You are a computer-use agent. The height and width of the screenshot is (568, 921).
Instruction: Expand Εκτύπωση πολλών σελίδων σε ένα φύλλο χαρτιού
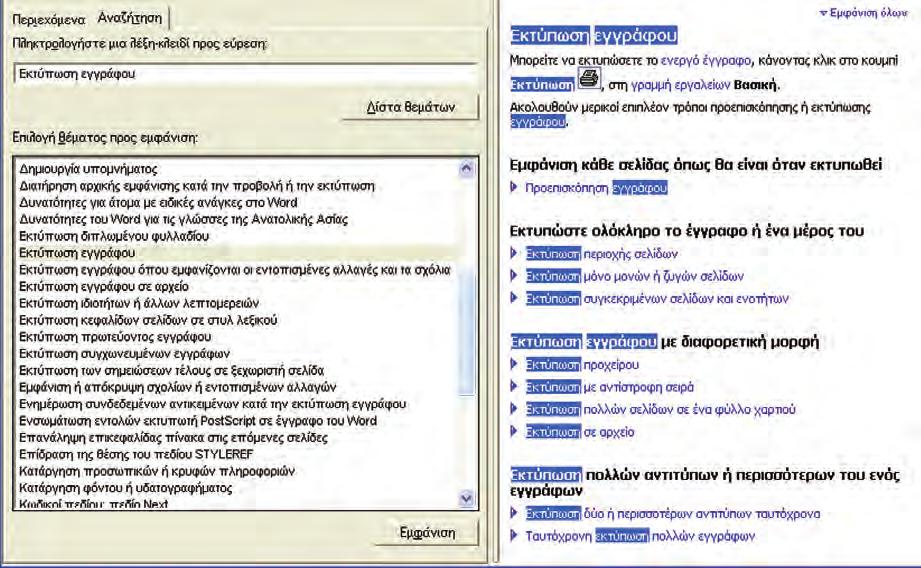[653, 409]
